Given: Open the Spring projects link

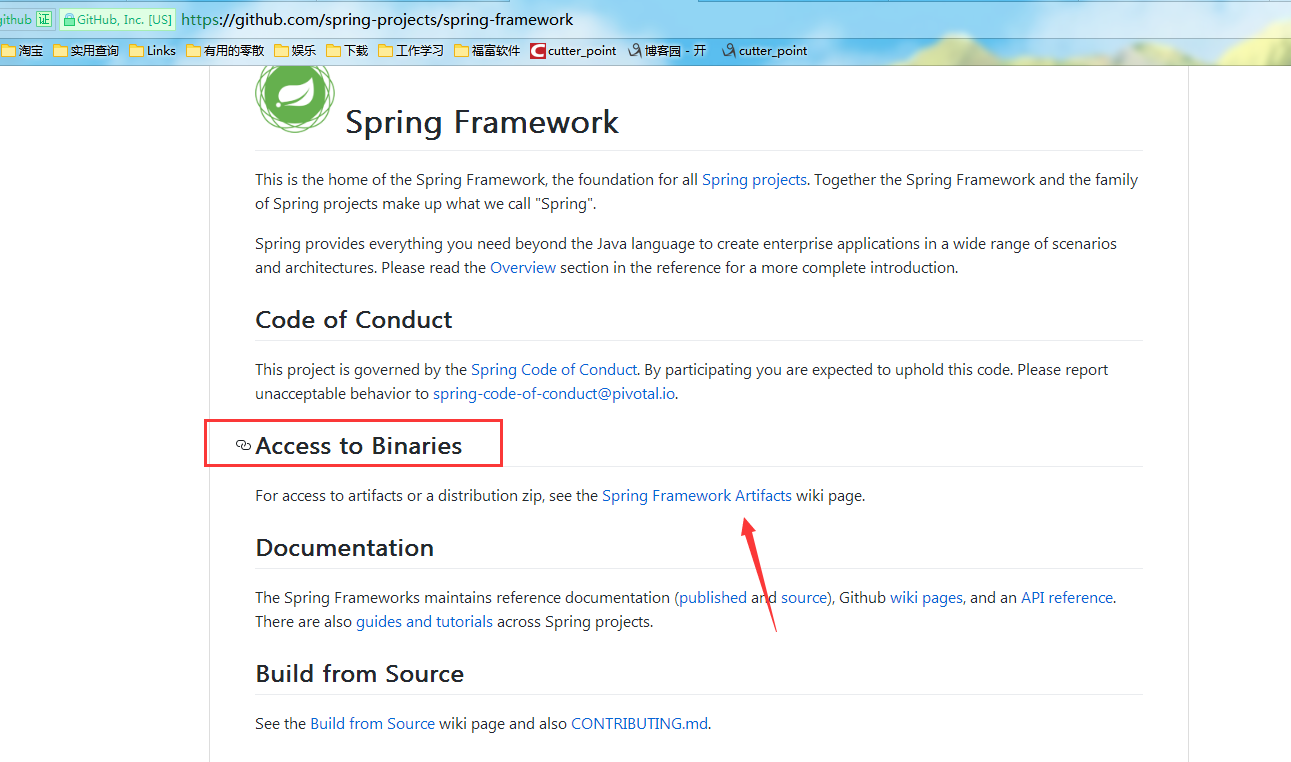Looking at the screenshot, I should point(754,180).
